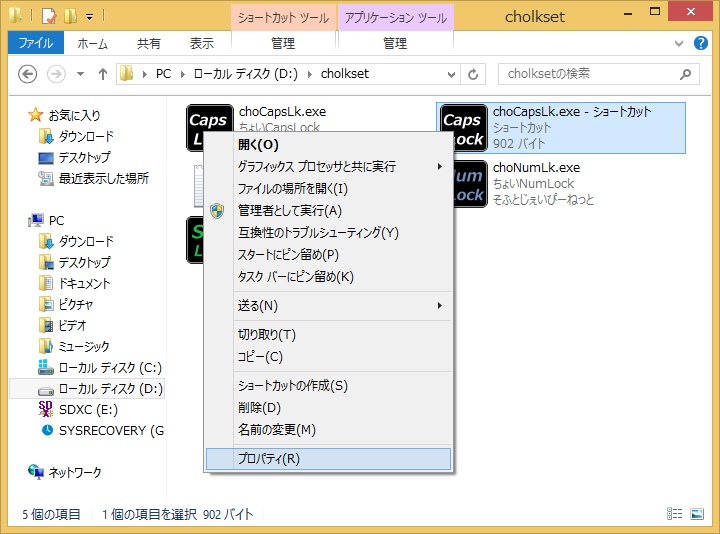Click ローカル ディスク (D:) breadcrumb segment

(x=246, y=74)
